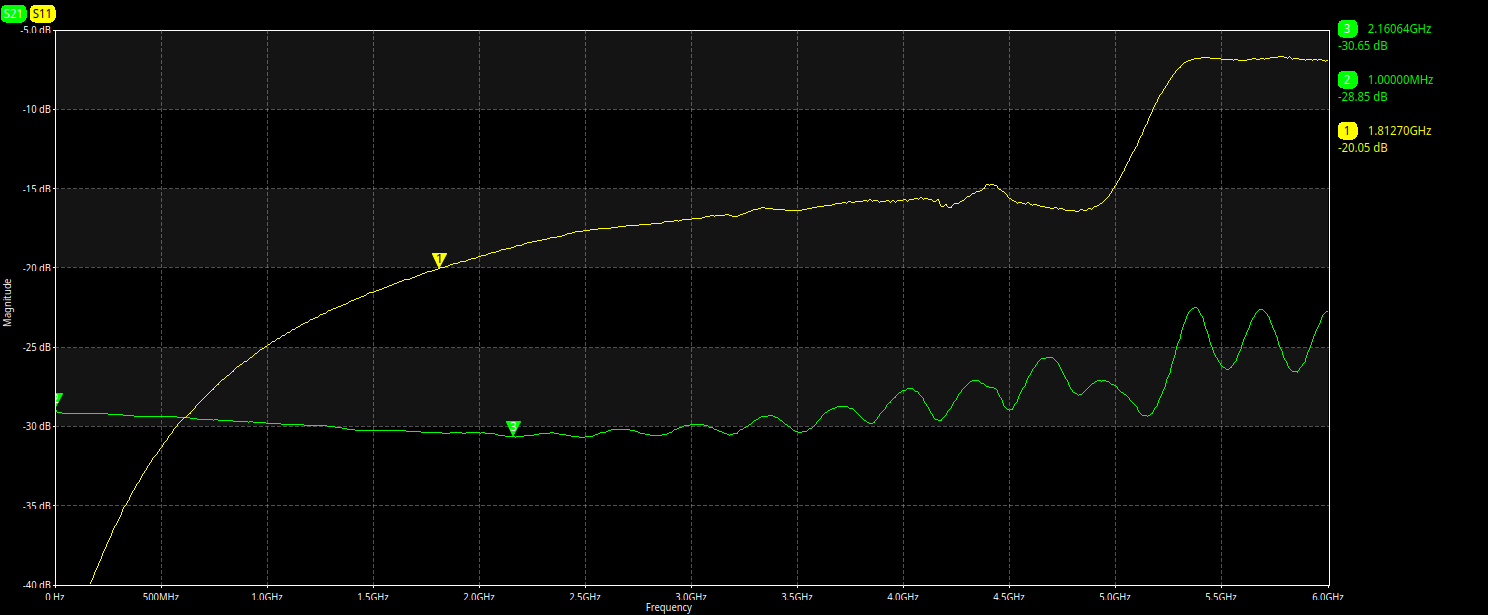Click the 1.5GHz frequency tick
The height and width of the screenshot is (615, 1488).
click(x=373, y=596)
